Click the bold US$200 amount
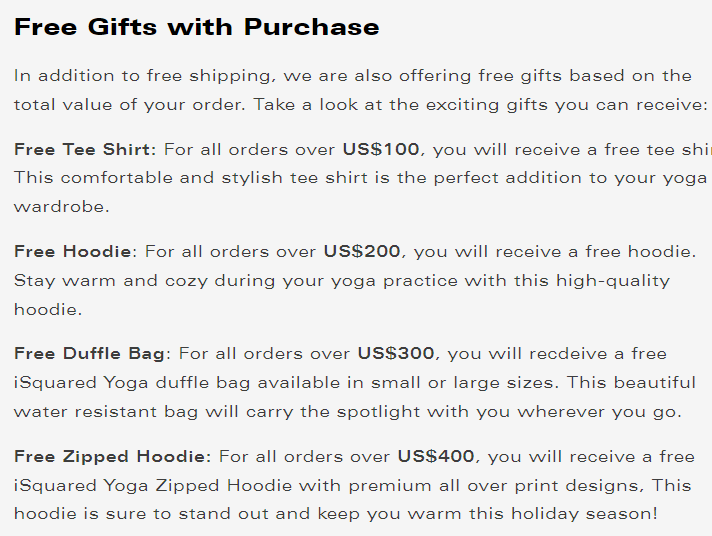 [362, 251]
